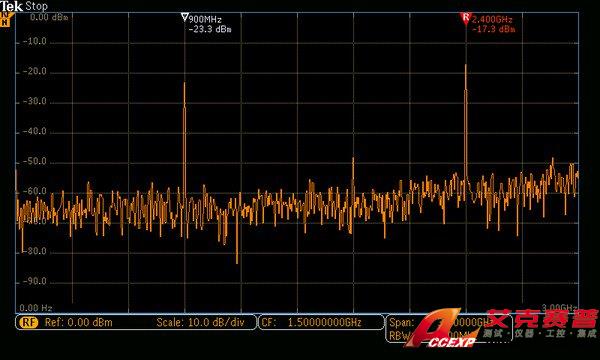600x360 pixels.
Task: Click the 0.00 dBm top axis label
Action: point(49,17)
